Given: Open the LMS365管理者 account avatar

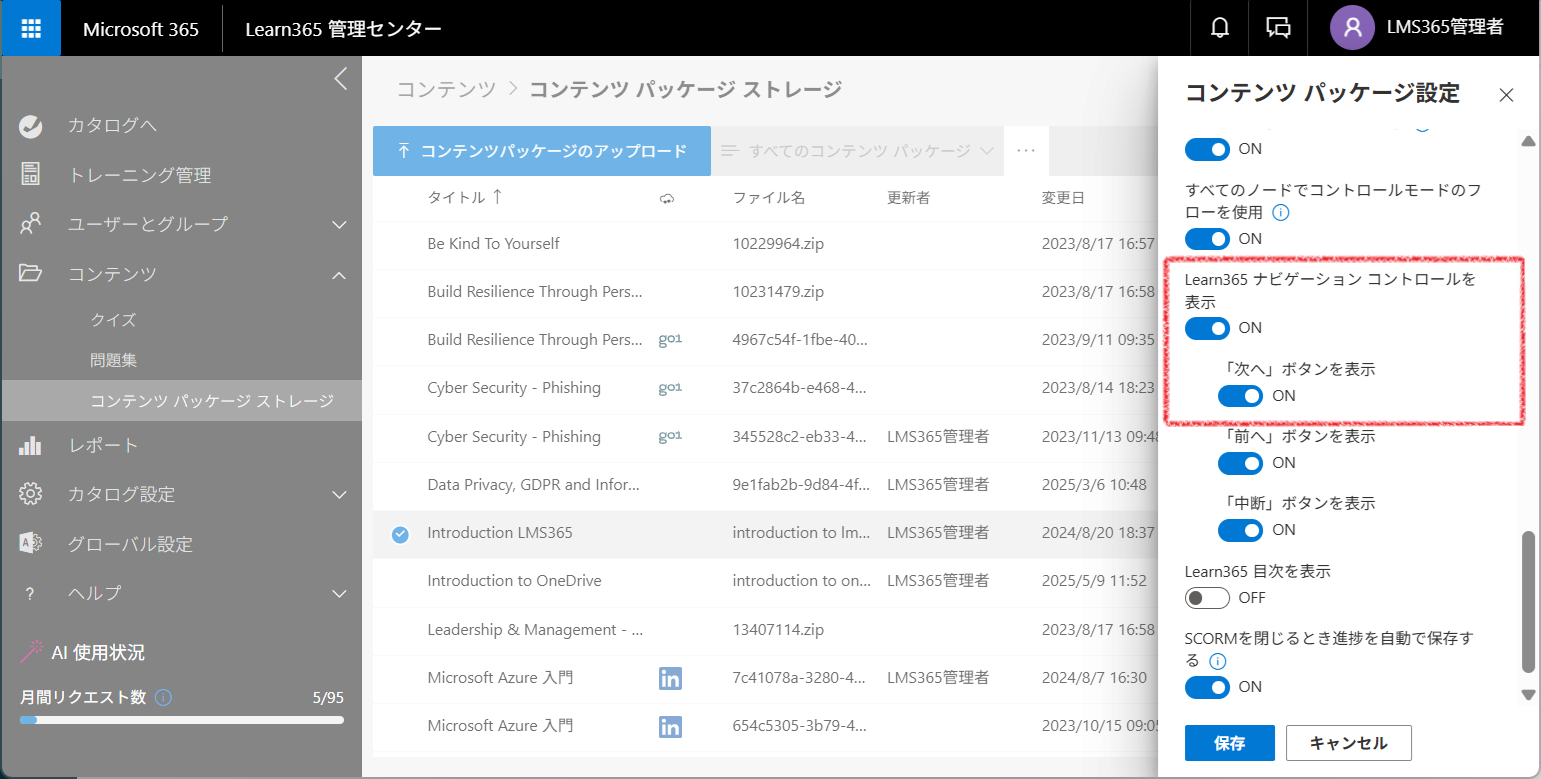Looking at the screenshot, I should [1352, 28].
